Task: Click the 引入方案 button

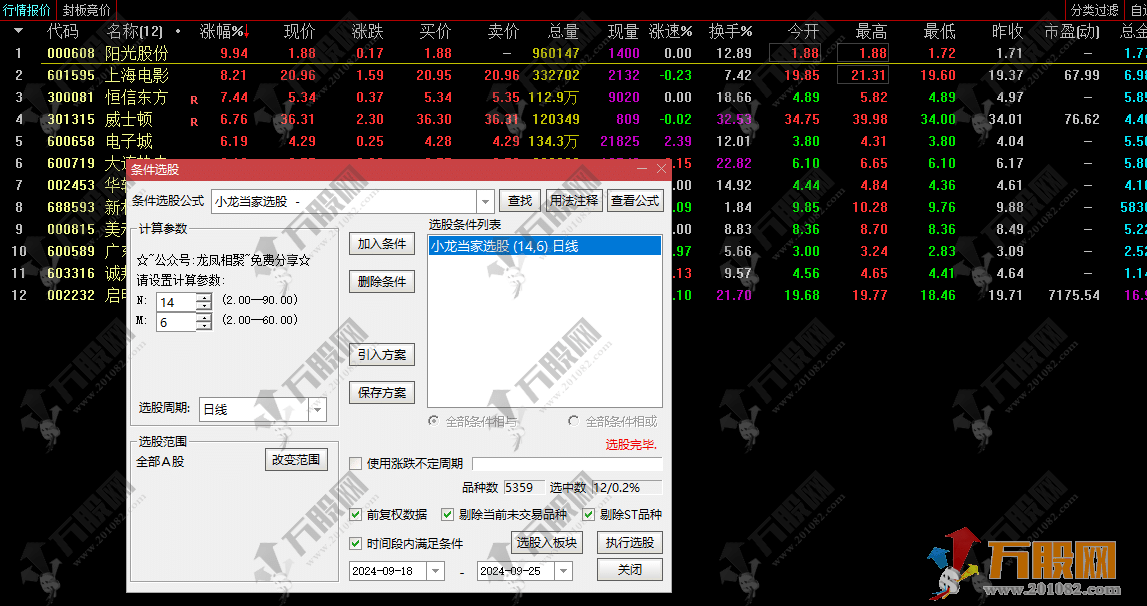Action: click(x=382, y=355)
